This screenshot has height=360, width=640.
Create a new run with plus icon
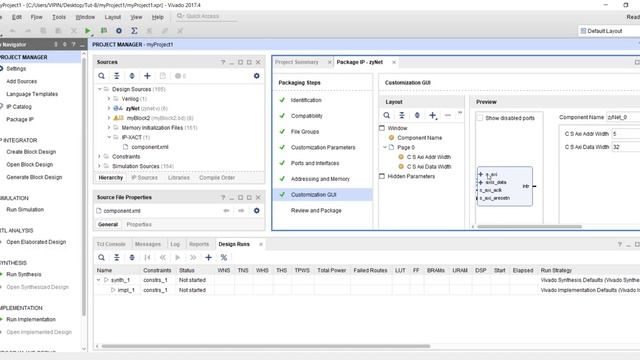pyautogui.click(x=208, y=258)
